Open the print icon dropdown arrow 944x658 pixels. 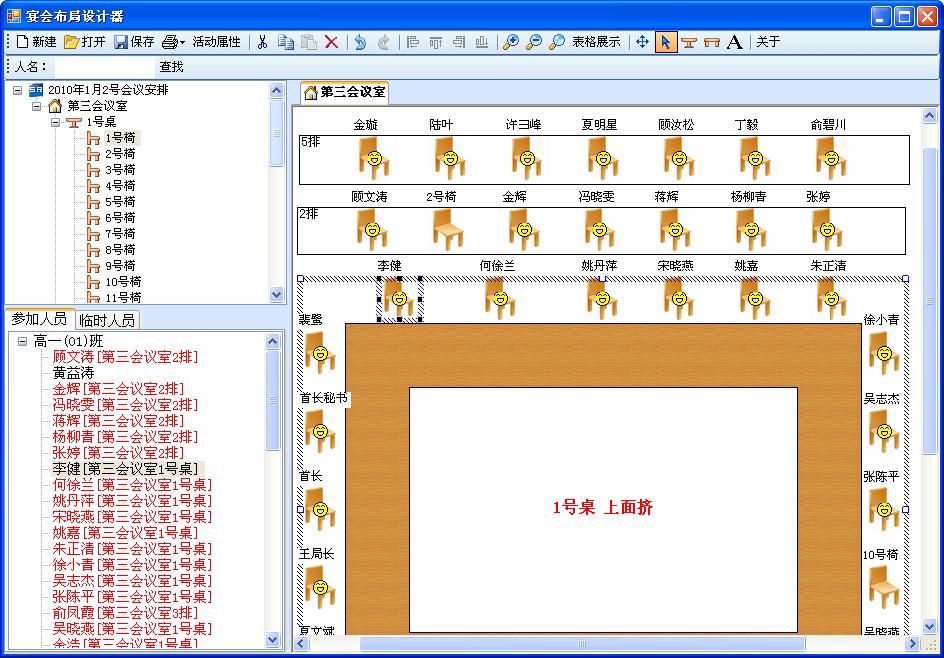[182, 43]
